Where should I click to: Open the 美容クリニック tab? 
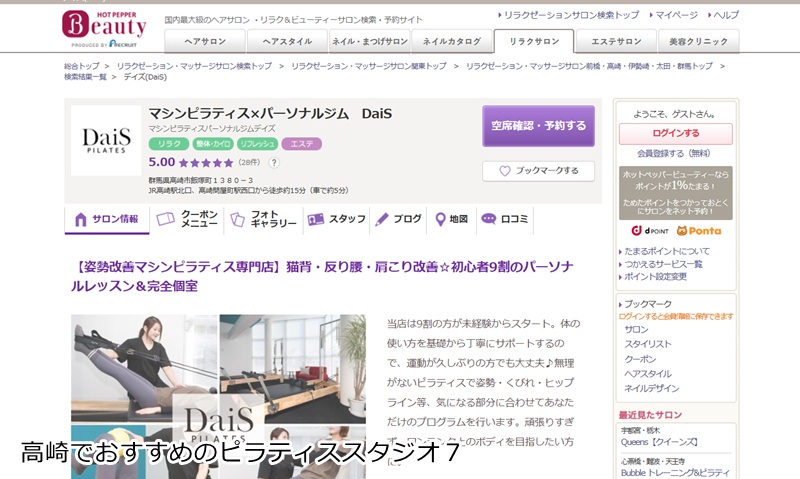coord(698,41)
